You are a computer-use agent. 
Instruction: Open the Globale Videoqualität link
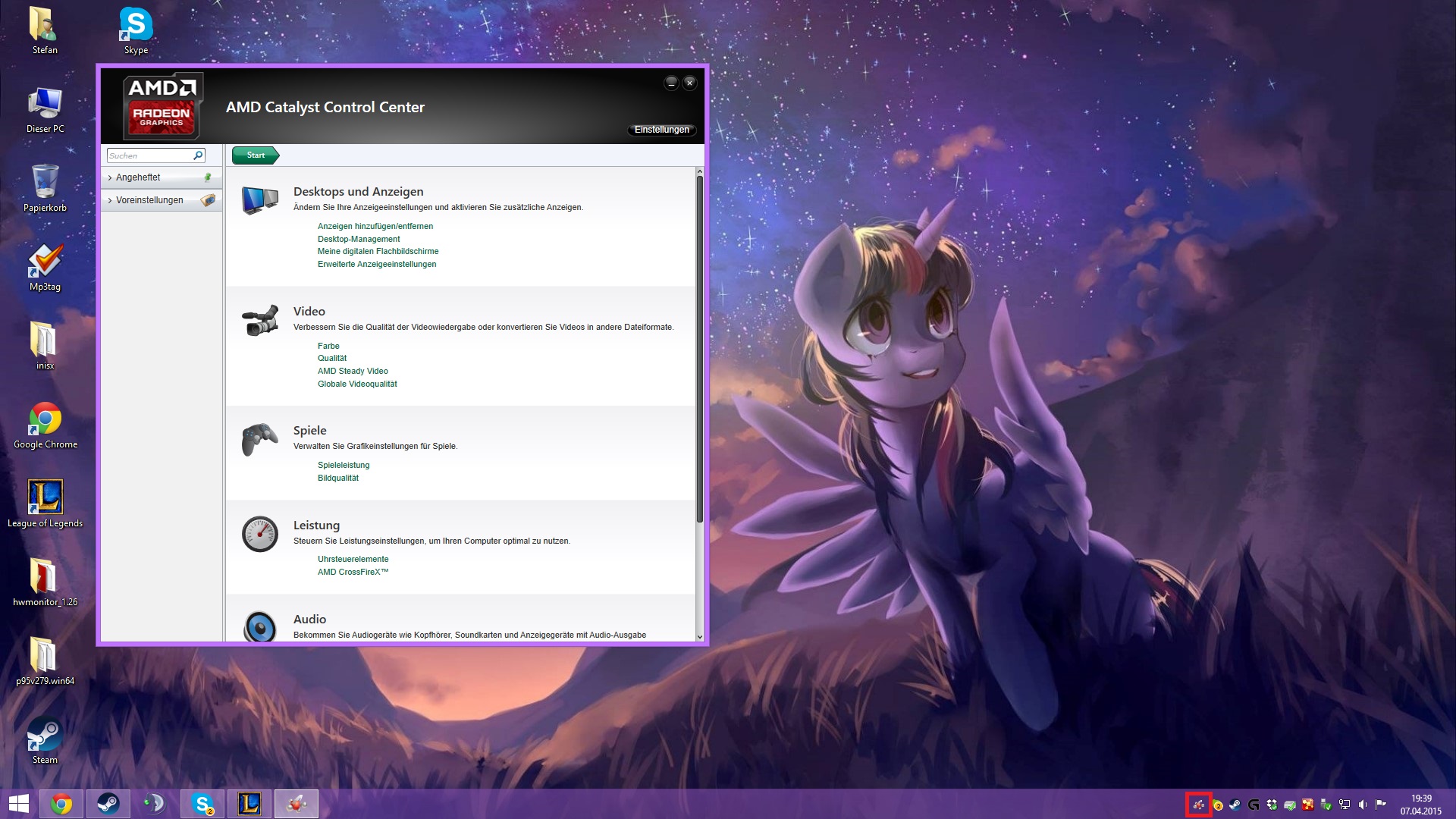tap(357, 384)
